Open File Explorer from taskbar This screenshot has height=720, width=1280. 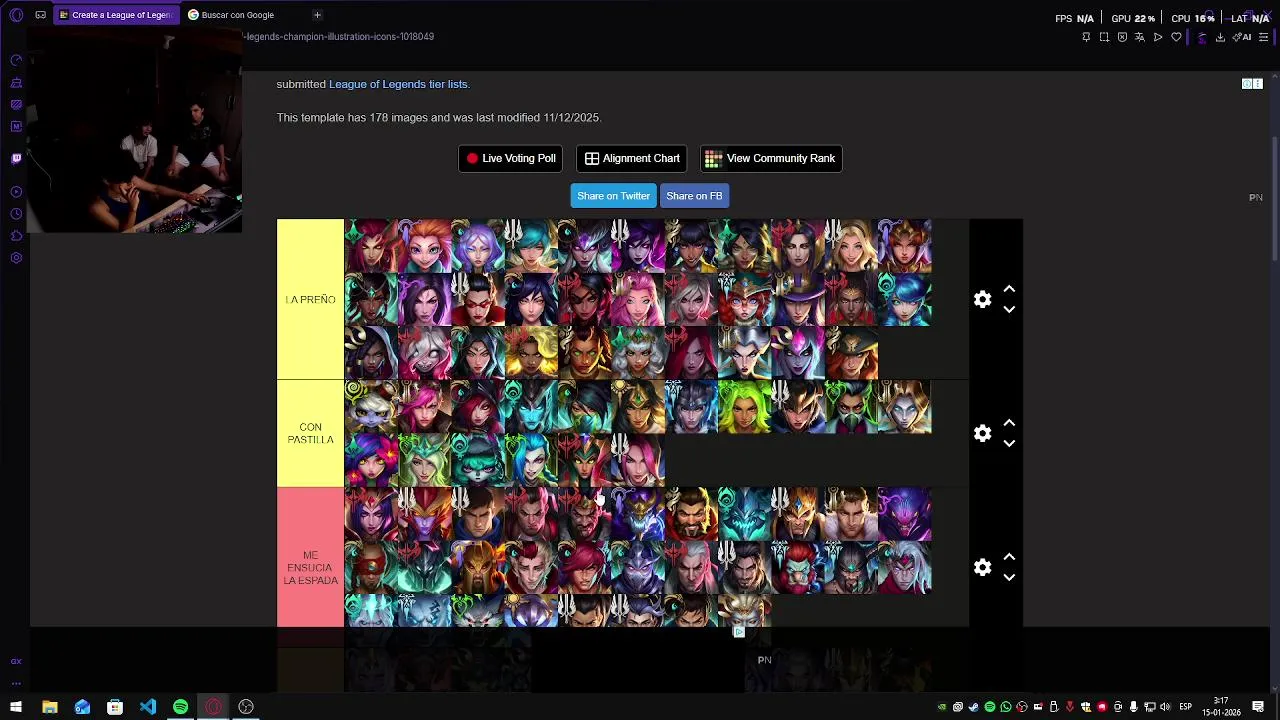tap(49, 707)
